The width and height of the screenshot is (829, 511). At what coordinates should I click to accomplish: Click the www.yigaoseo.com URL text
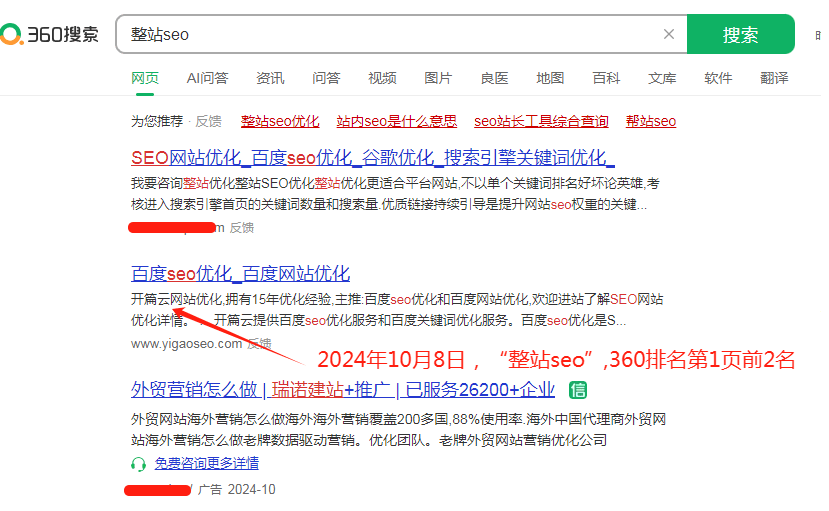click(187, 344)
